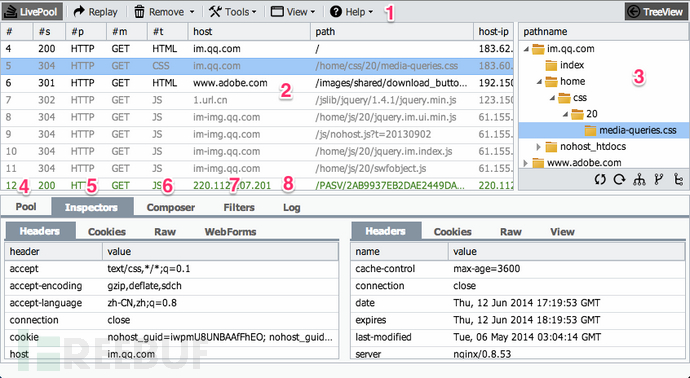
Task: Click the single circular-arrow refresh icon
Action: click(x=620, y=180)
